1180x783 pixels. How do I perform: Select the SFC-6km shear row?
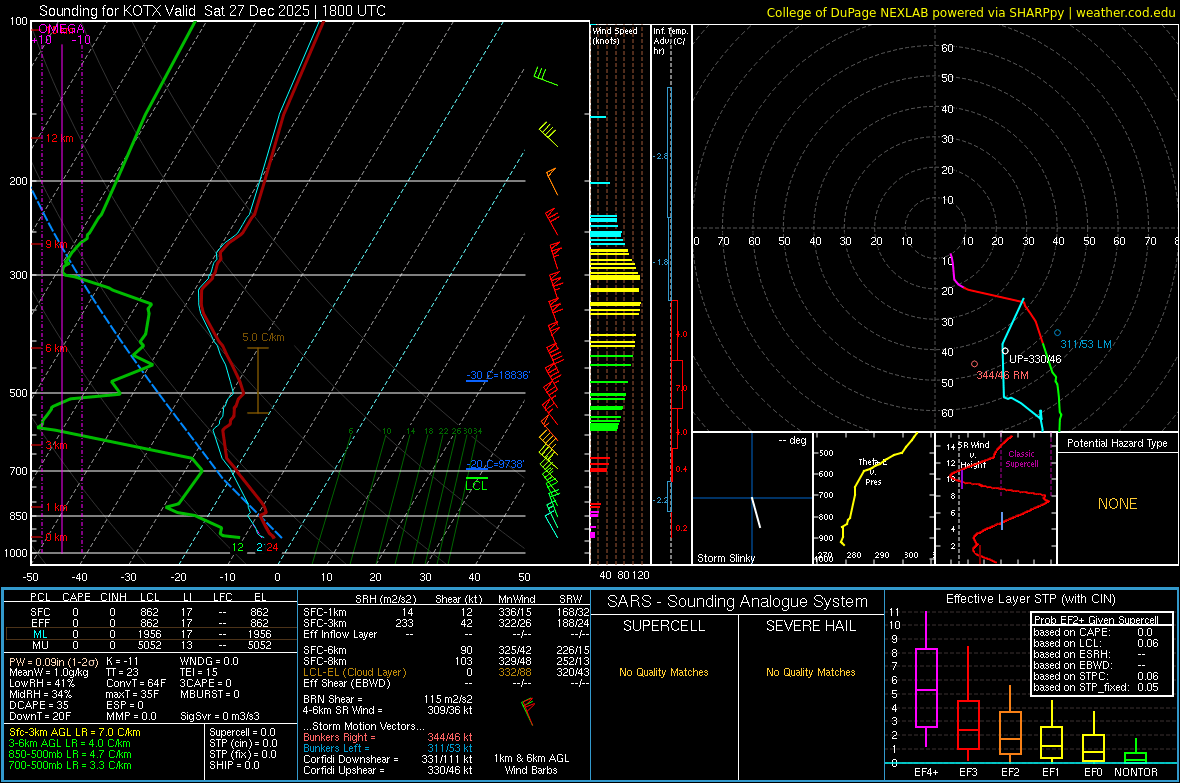pyautogui.click(x=446, y=650)
